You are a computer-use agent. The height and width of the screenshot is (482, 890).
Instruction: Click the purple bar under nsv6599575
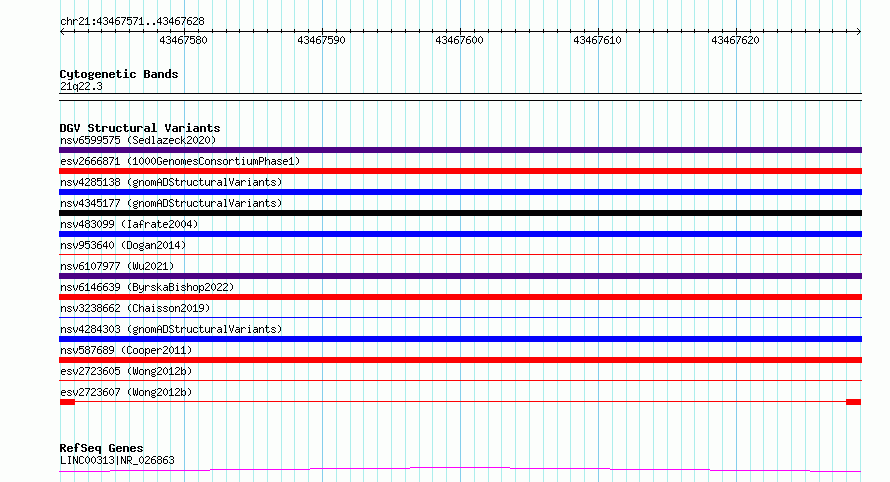point(460,150)
